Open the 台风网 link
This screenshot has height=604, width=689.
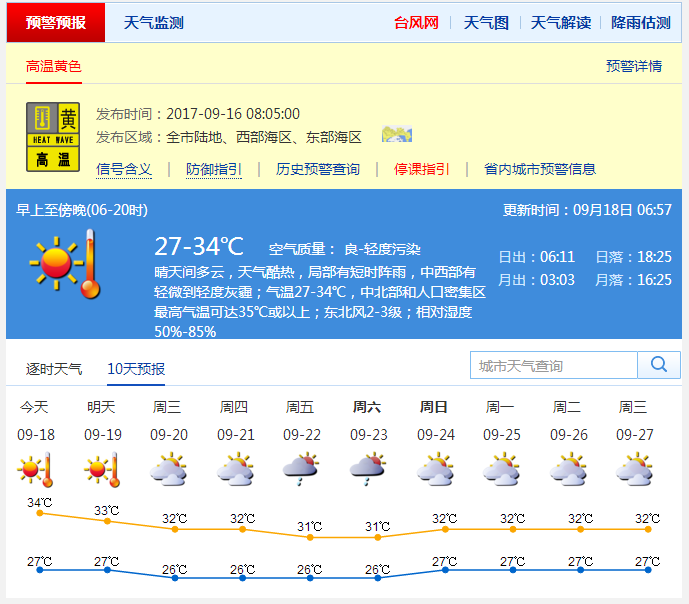pyautogui.click(x=416, y=22)
